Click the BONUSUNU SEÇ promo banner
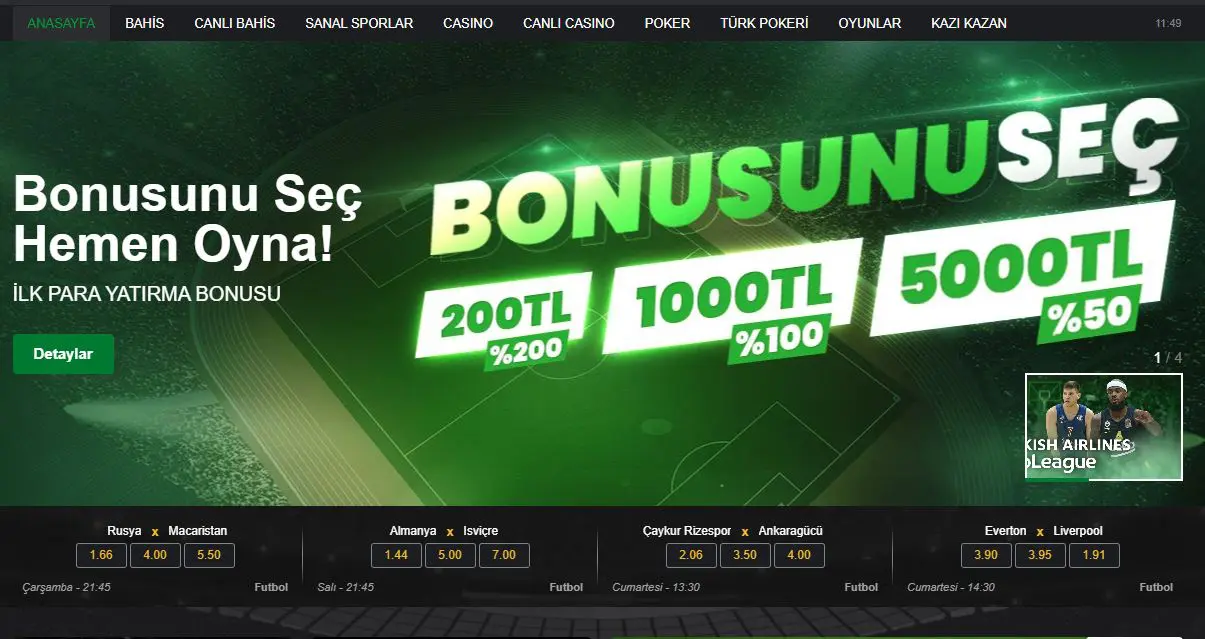Image resolution: width=1205 pixels, height=639 pixels. (x=790, y=239)
